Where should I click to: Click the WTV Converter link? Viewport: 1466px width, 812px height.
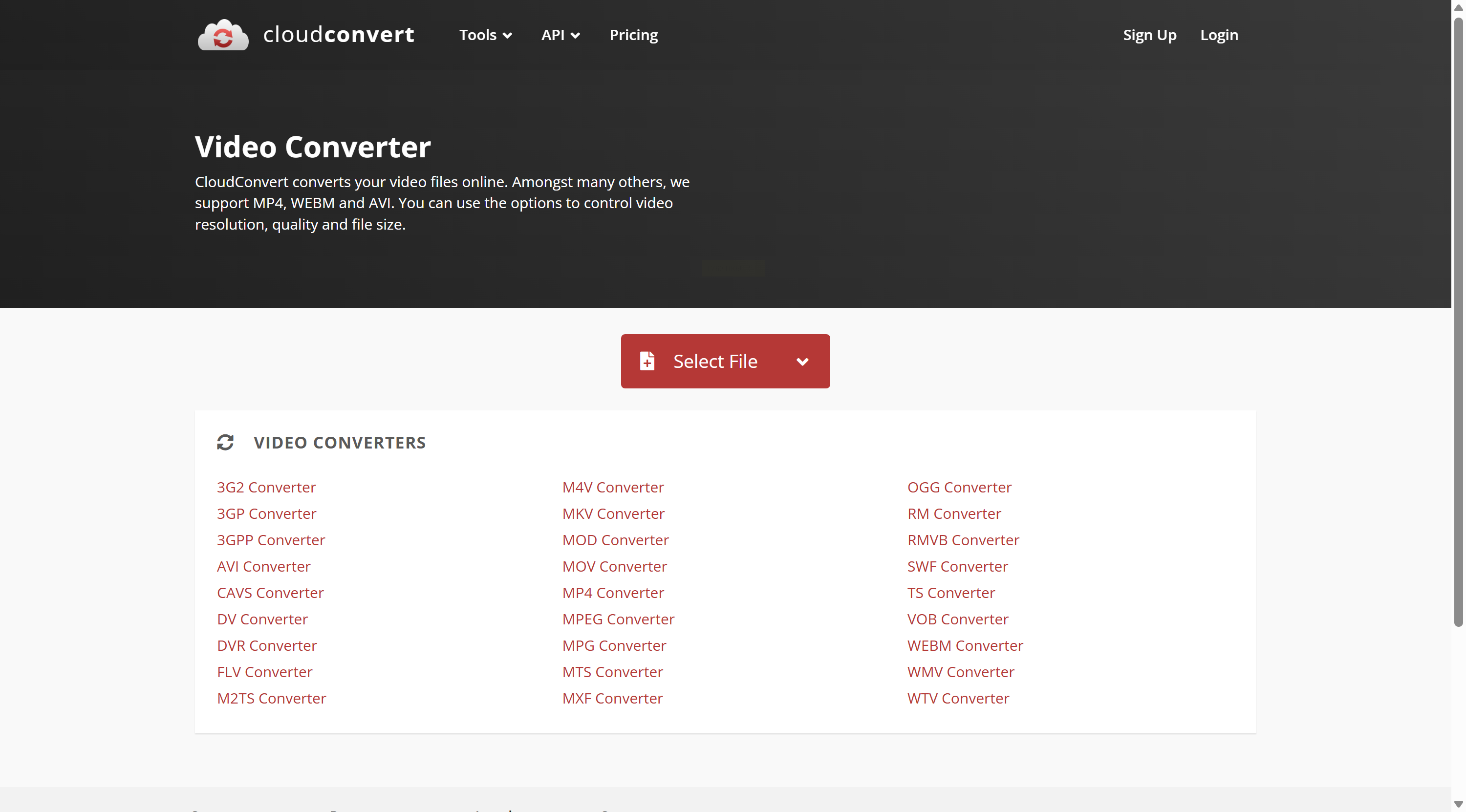pyautogui.click(x=958, y=699)
